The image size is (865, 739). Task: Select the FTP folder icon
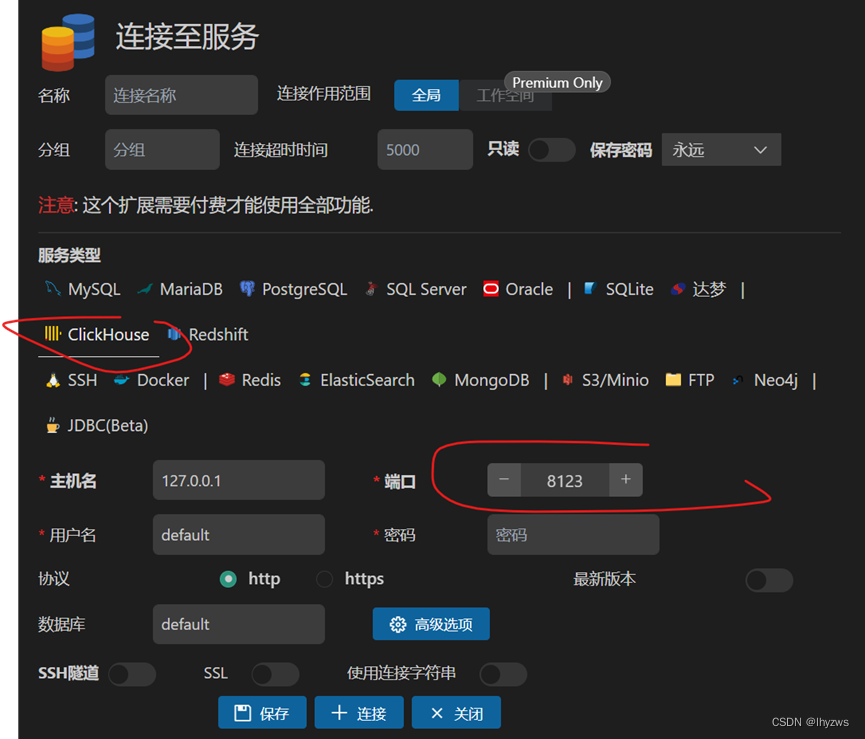[x=673, y=379]
